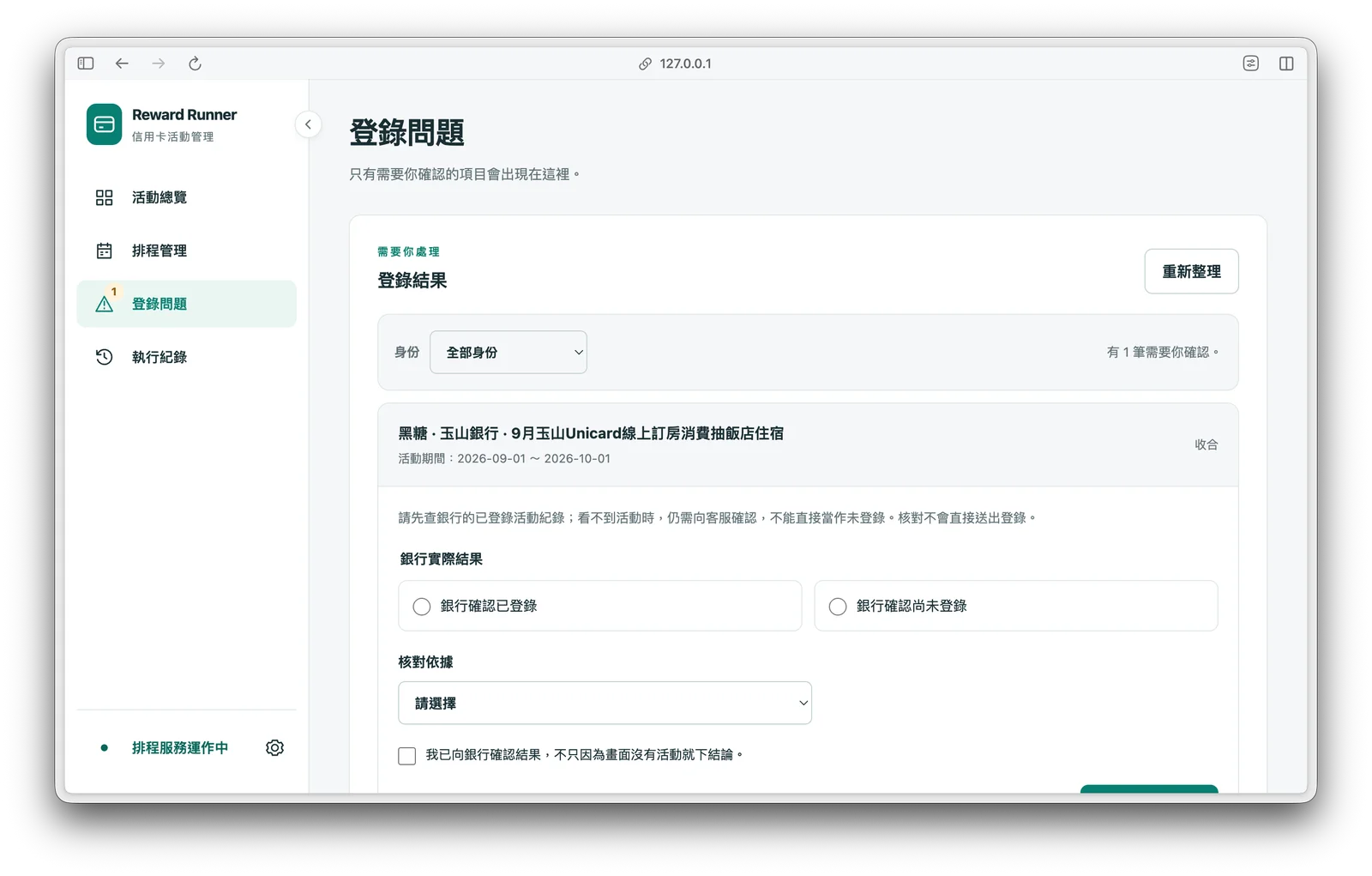Viewport: 1372px width, 876px height.
Task: Click the 活動期間 2026-09-01 date text
Action: pos(504,459)
